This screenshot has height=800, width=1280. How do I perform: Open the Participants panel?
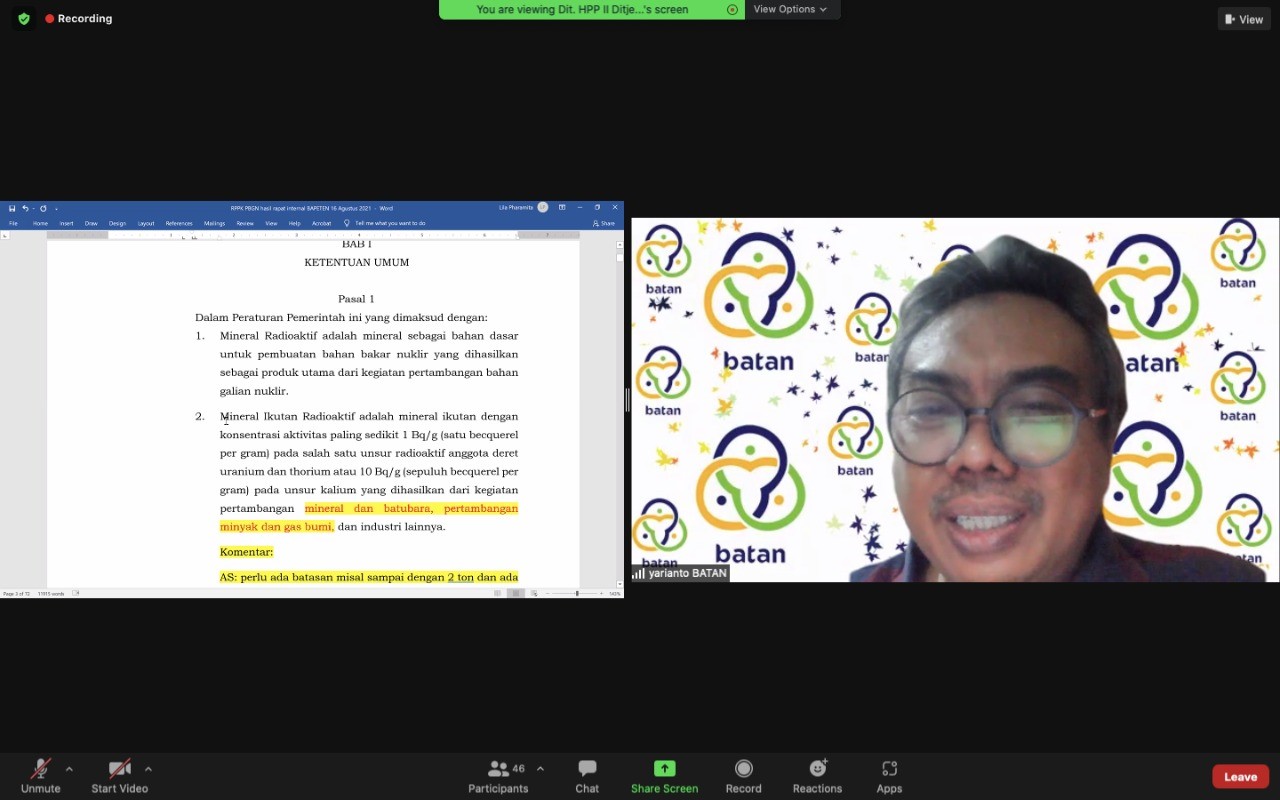[498, 775]
